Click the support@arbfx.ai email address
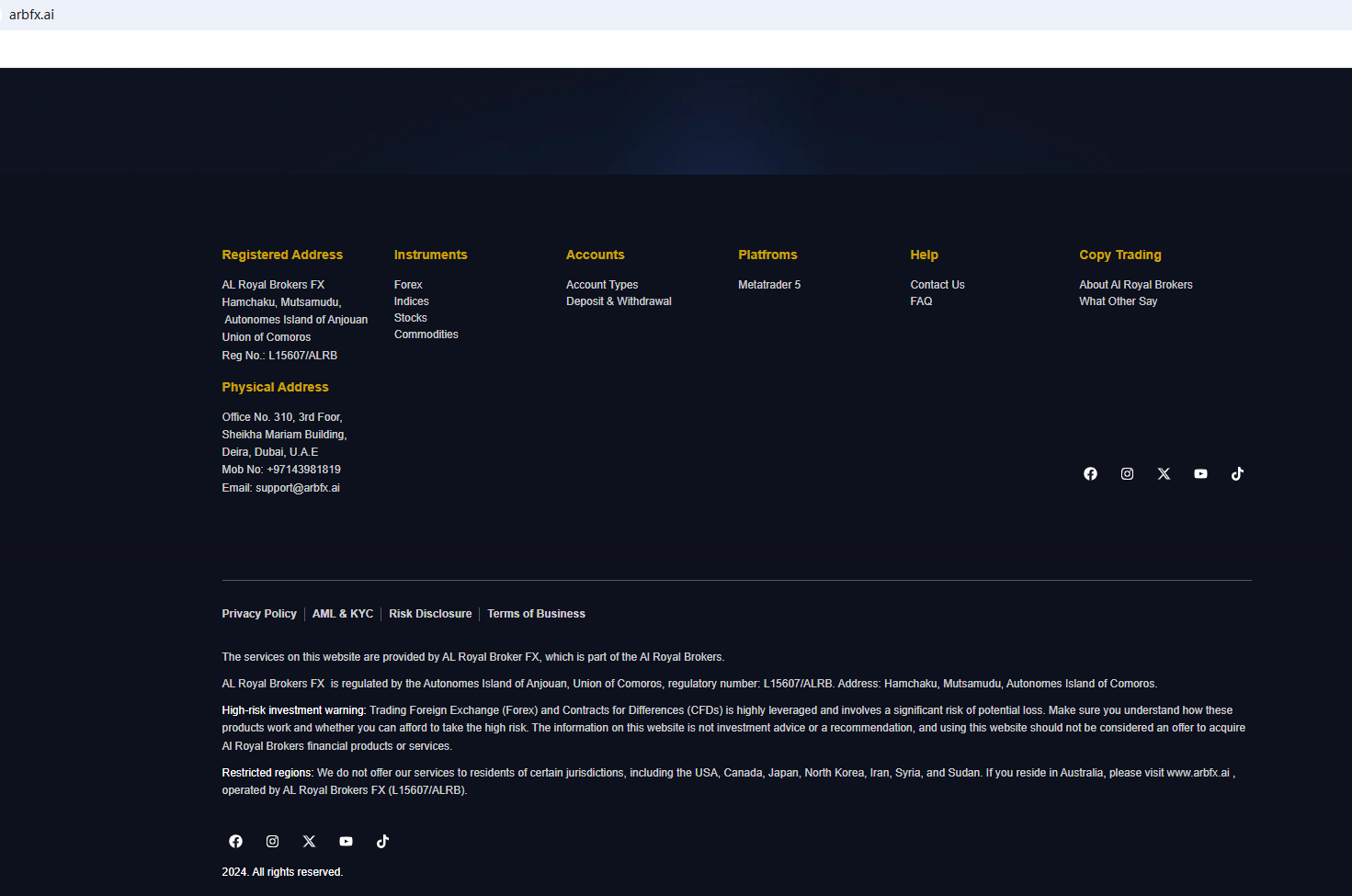 [x=298, y=488]
